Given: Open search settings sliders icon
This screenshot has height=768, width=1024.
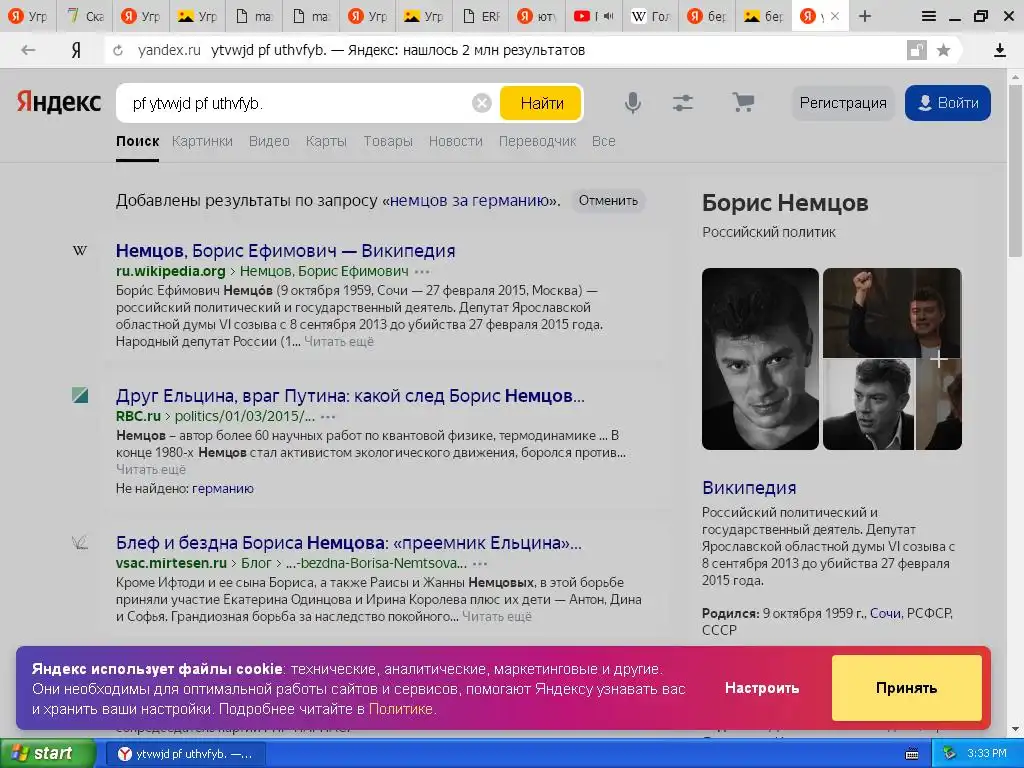Looking at the screenshot, I should pos(682,103).
